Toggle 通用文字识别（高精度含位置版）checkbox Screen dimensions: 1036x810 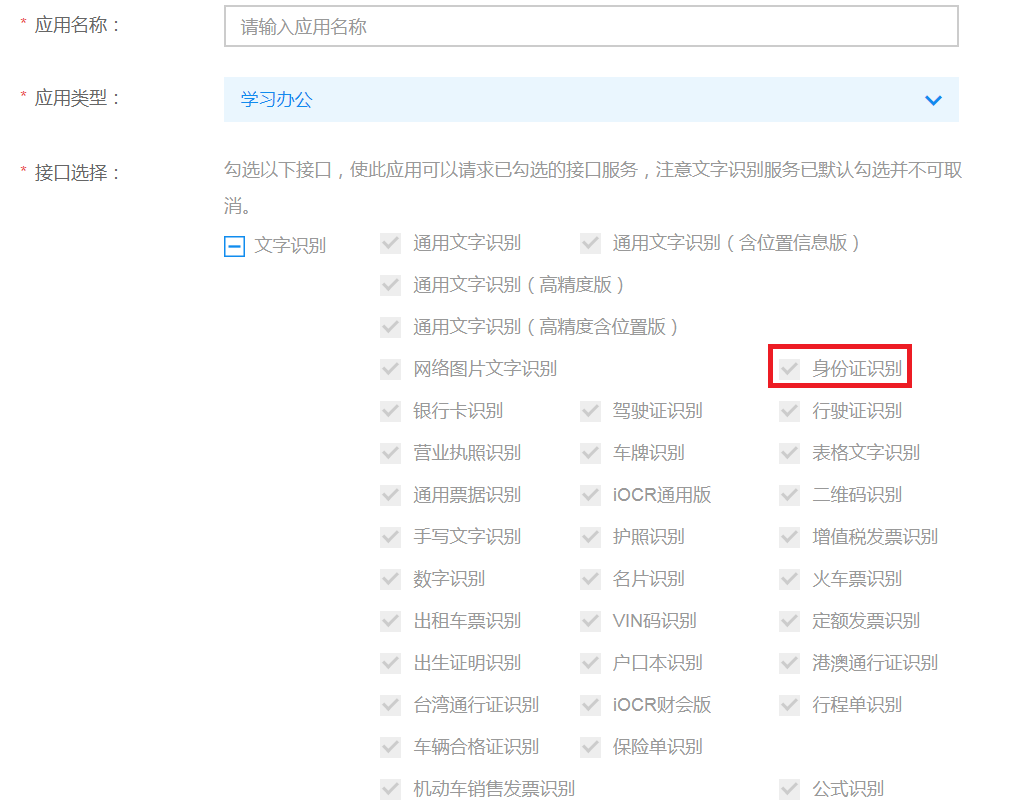[390, 327]
